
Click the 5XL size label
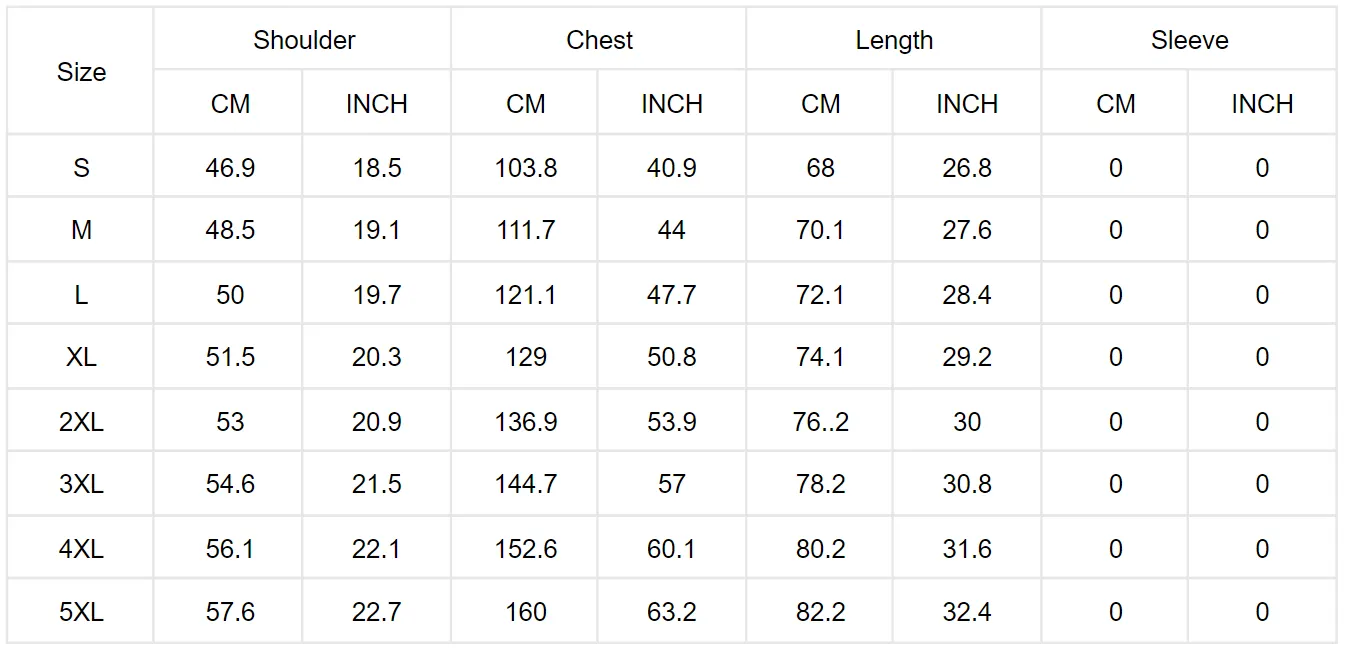point(81,612)
